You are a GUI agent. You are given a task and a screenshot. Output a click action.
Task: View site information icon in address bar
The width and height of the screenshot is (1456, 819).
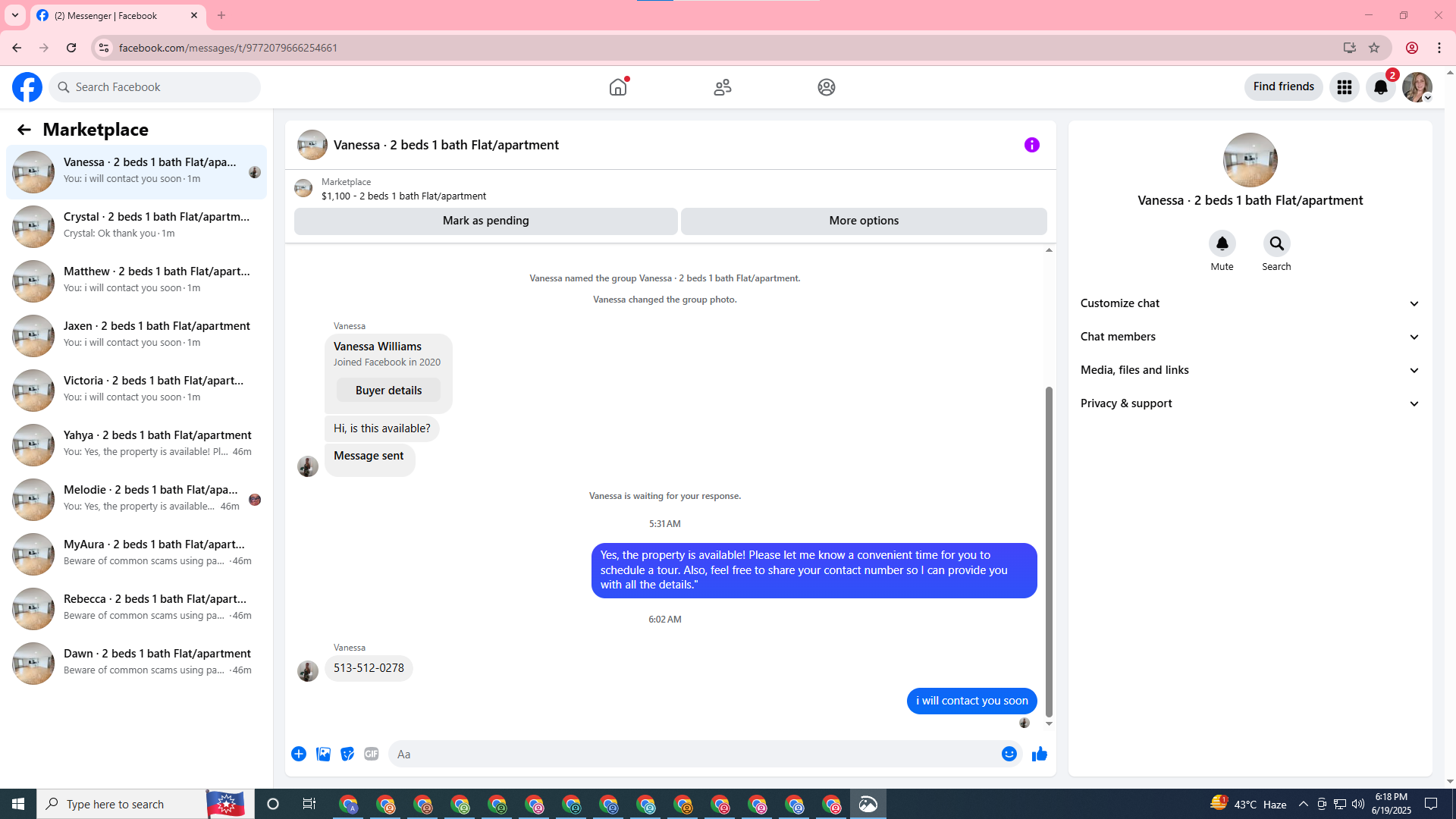[104, 48]
